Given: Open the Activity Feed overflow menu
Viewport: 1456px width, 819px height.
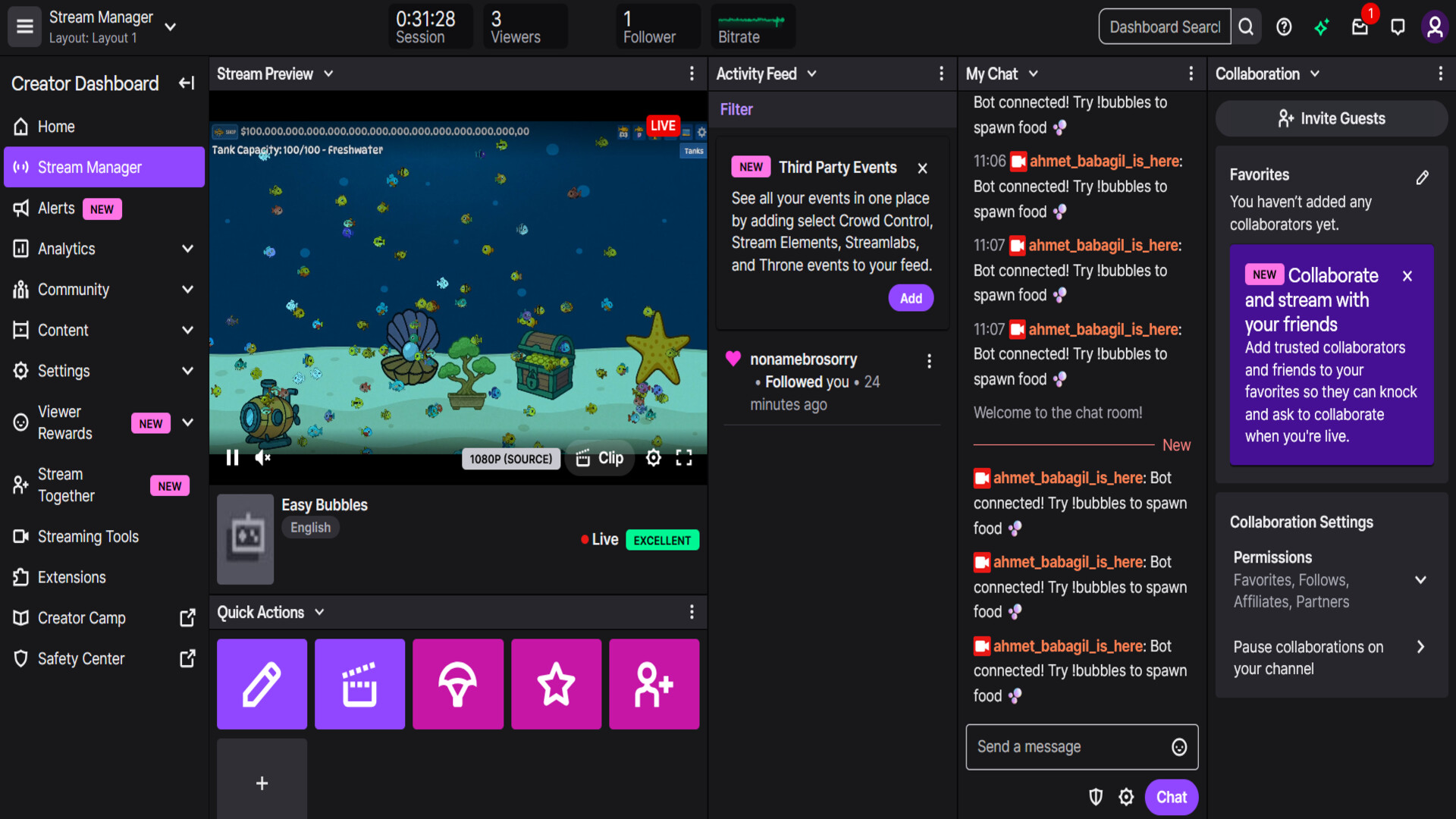Looking at the screenshot, I should point(941,74).
